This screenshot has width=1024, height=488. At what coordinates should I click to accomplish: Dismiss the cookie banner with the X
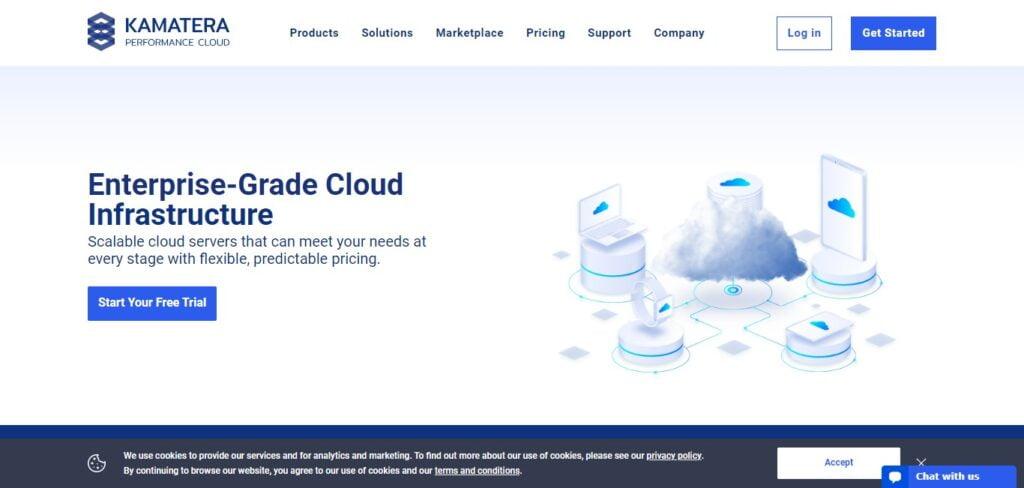[x=921, y=463]
